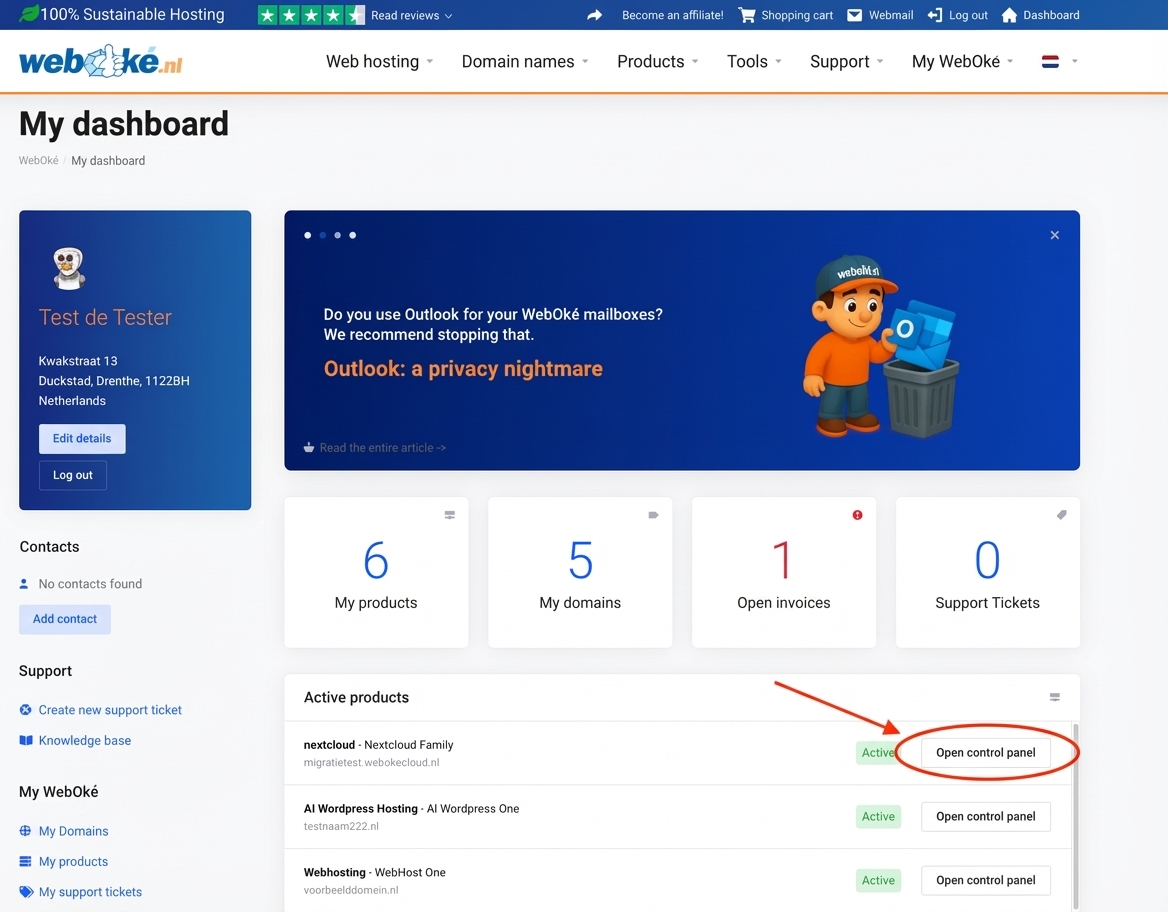Click Create new support ticket link

[x=110, y=710]
